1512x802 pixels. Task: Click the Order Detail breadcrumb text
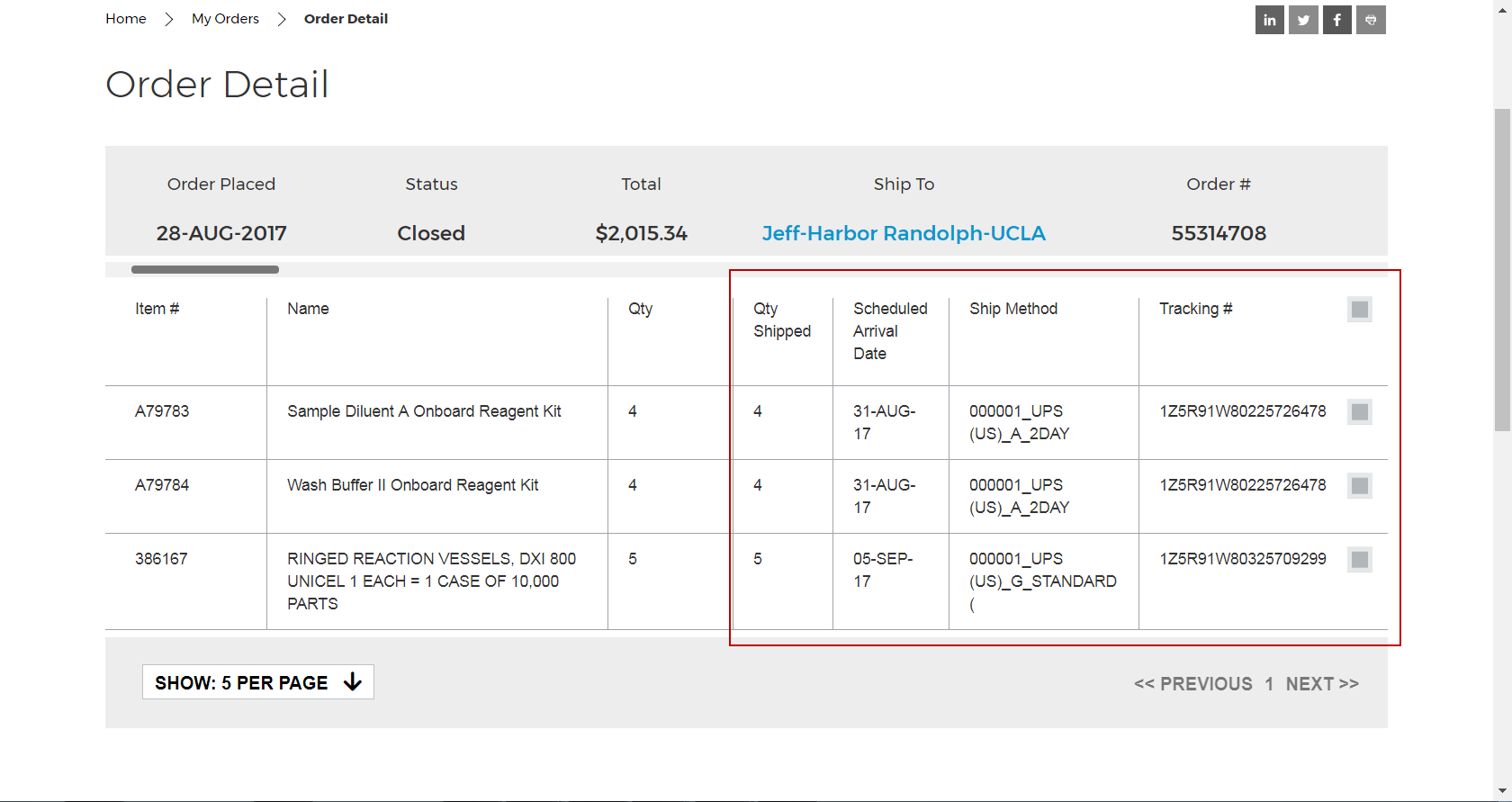point(346,19)
